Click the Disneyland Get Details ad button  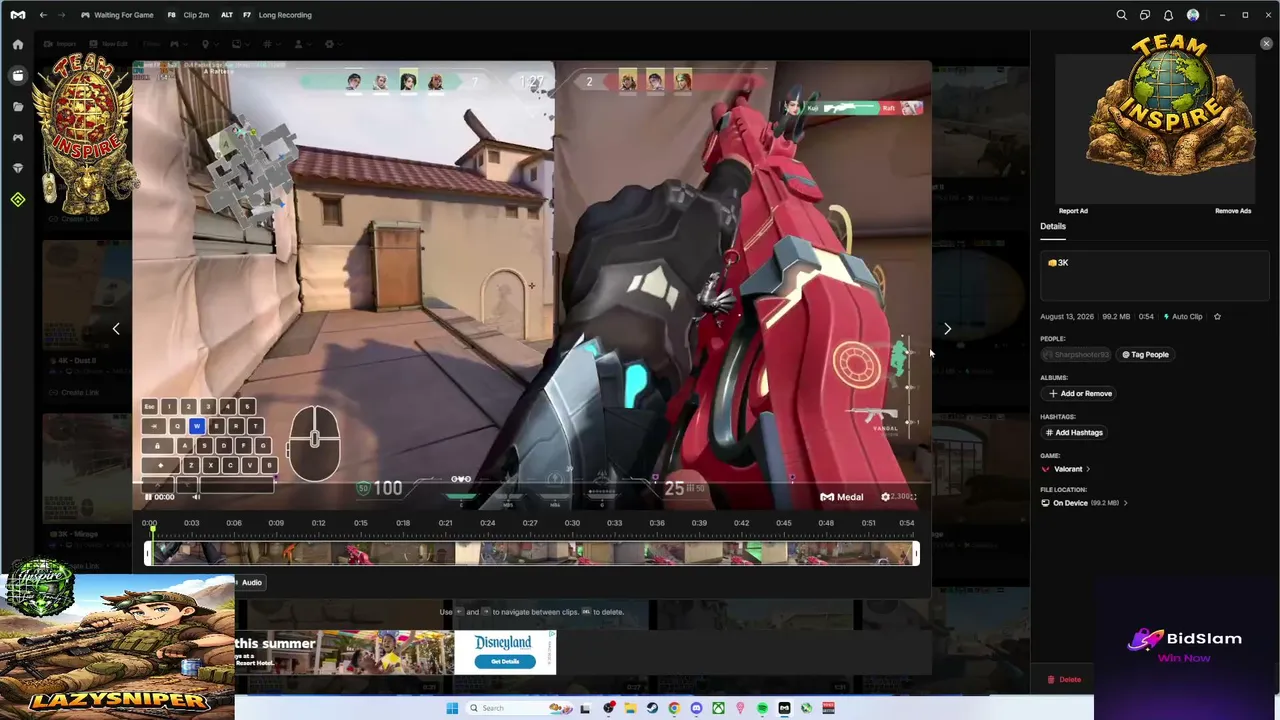(505, 661)
